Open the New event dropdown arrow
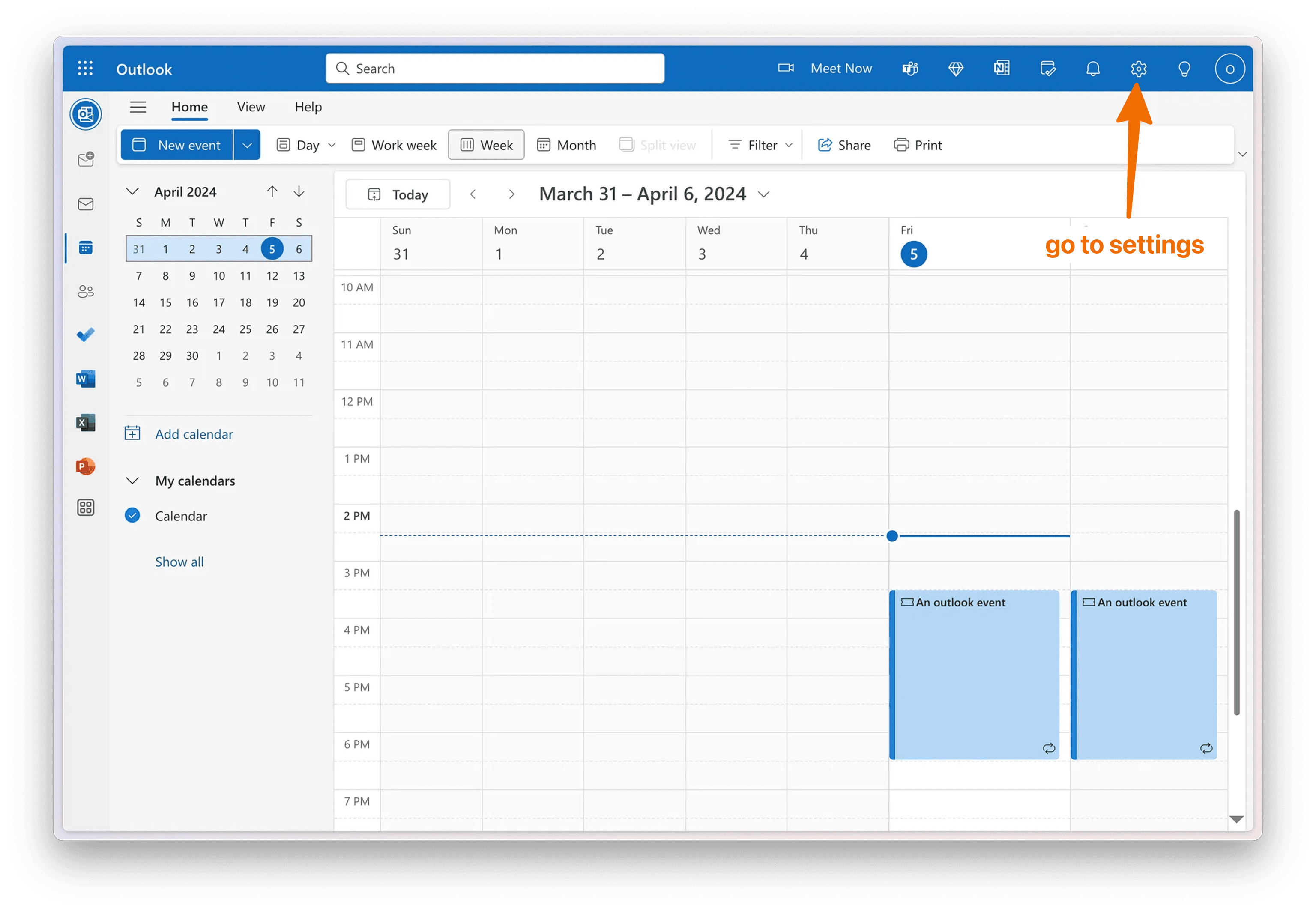 247,146
